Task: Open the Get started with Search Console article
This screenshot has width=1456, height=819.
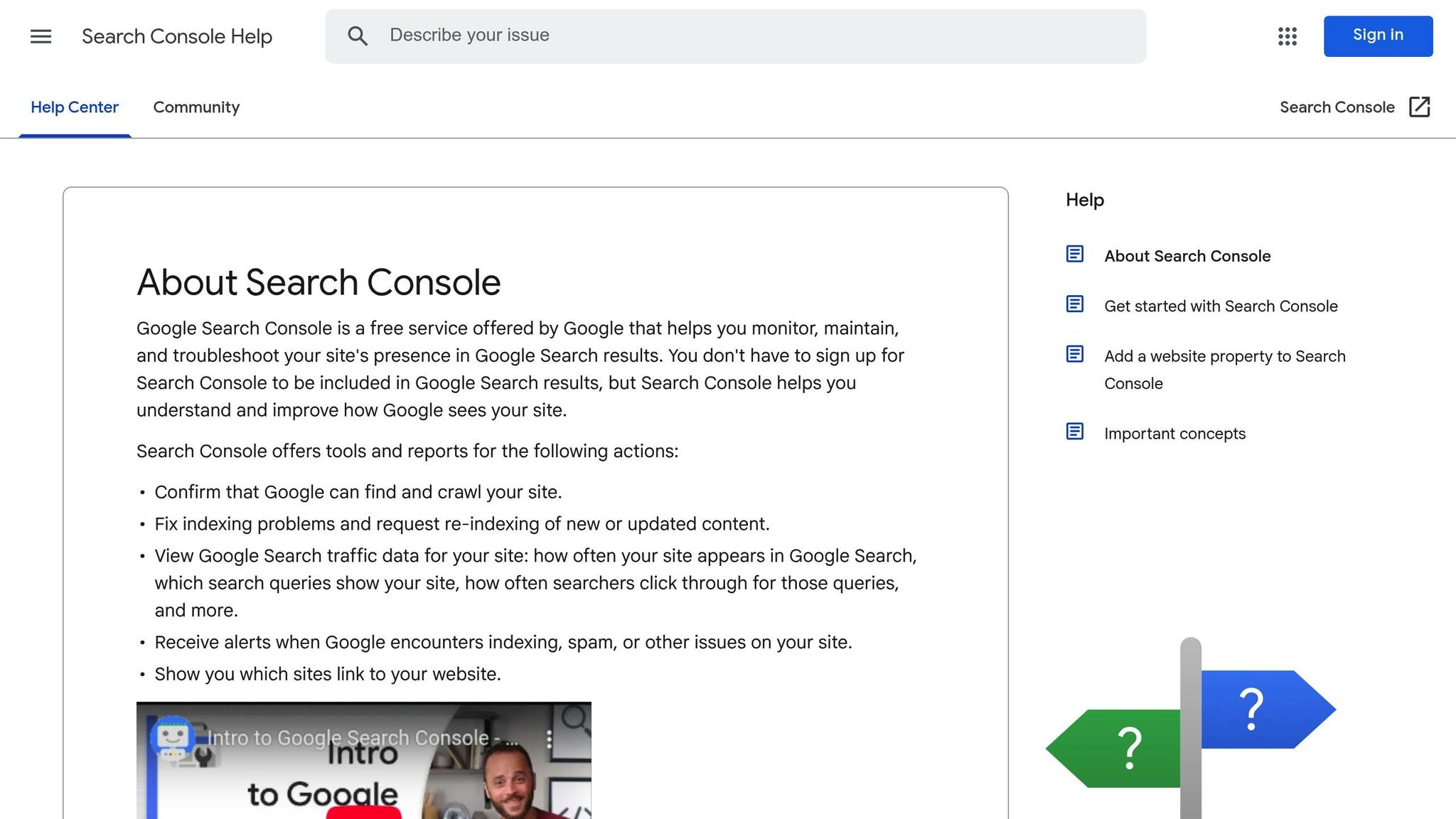Action: pos(1220,306)
